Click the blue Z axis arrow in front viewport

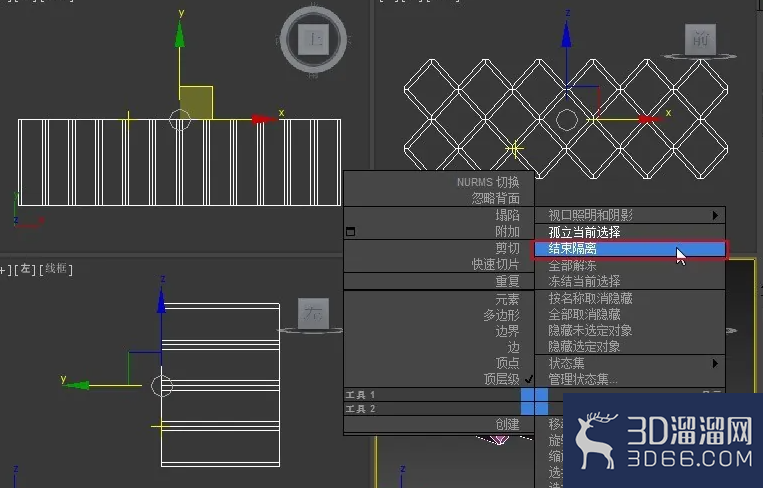[566, 35]
